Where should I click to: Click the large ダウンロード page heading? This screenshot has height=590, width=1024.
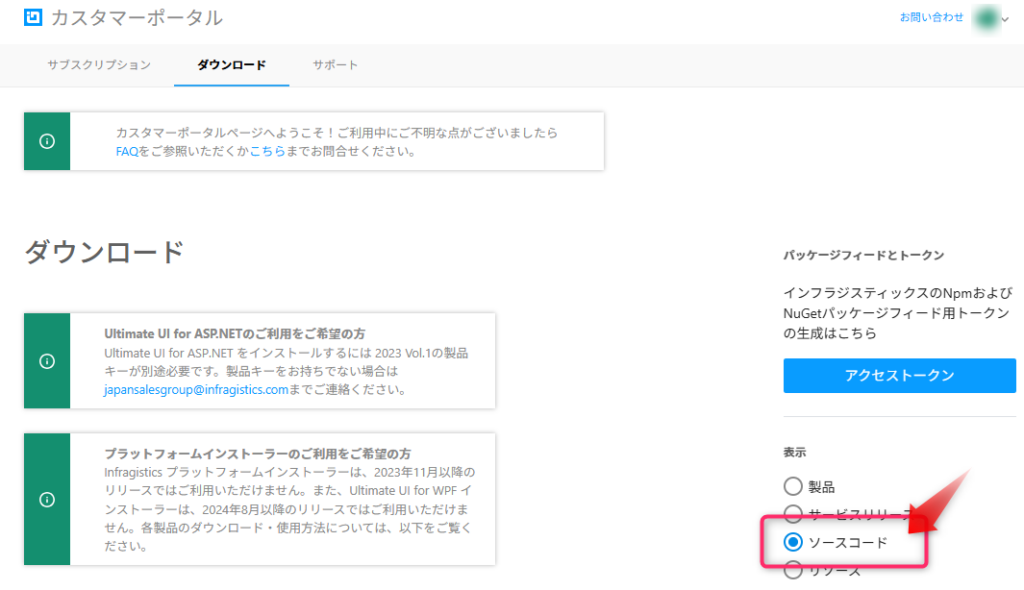click(104, 252)
